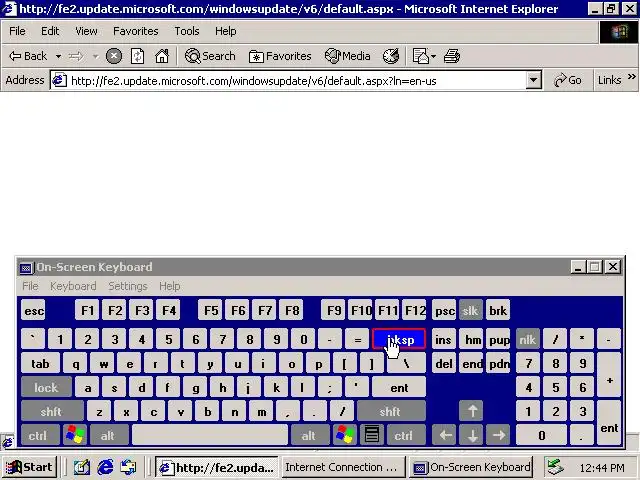Screen dimensions: 640x480
Task: Open the Settings menu in On-Screen Keyboard
Action: pyautogui.click(x=128, y=286)
